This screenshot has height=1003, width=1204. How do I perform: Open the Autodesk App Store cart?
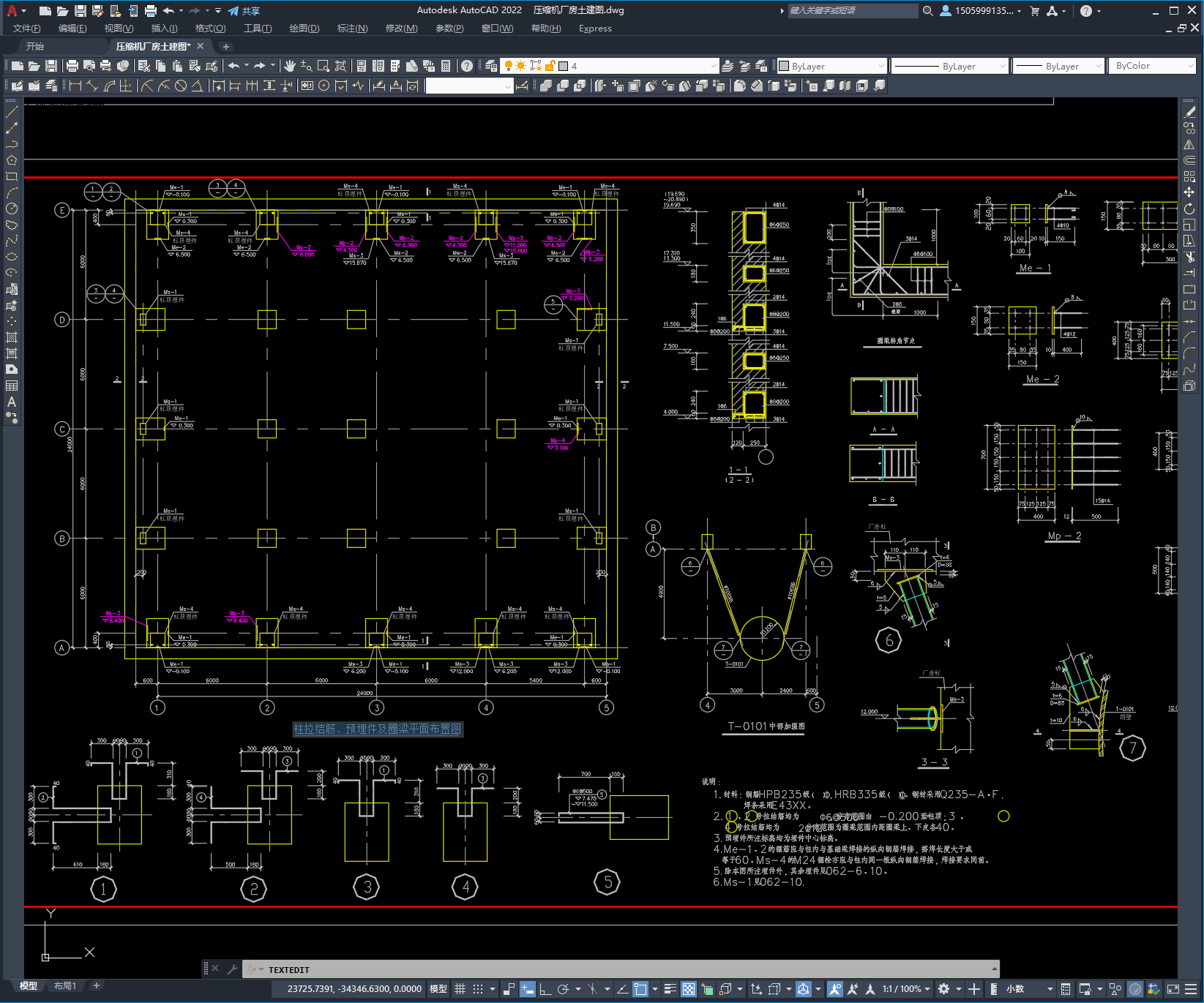pos(1034,11)
